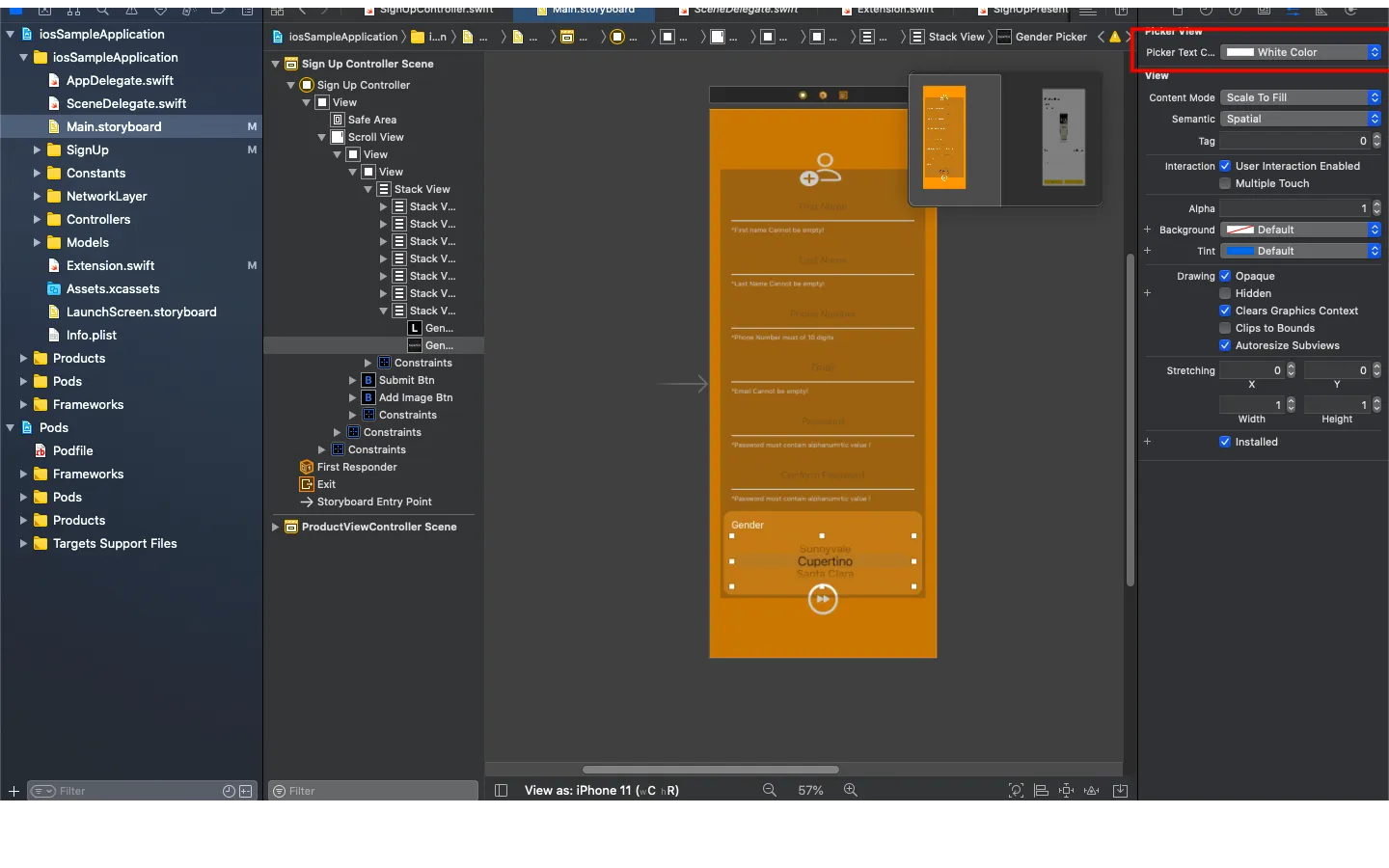Open the Semantic dropdown

1300,119
